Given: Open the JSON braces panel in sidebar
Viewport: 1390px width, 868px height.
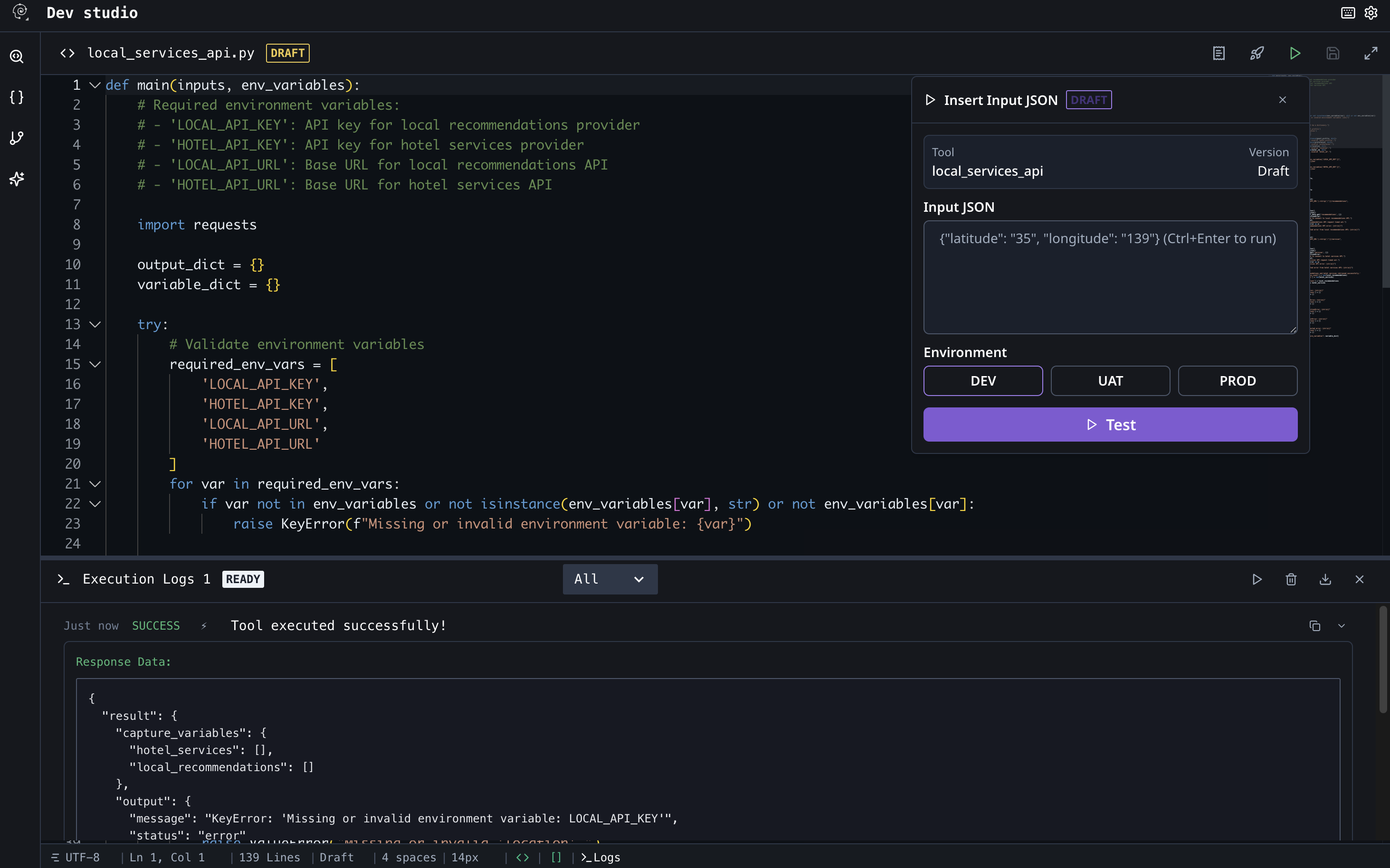Looking at the screenshot, I should point(17,97).
